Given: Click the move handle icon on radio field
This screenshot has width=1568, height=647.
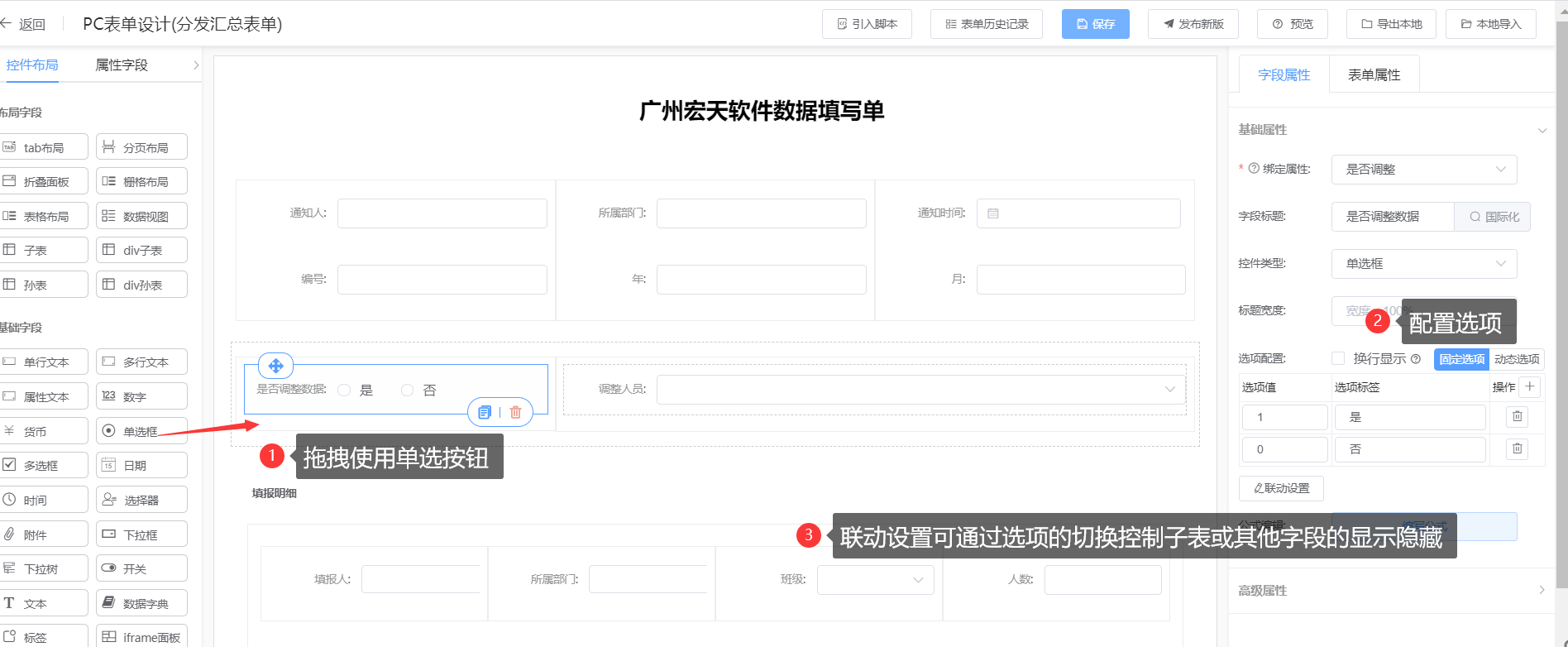Looking at the screenshot, I should click(x=276, y=366).
